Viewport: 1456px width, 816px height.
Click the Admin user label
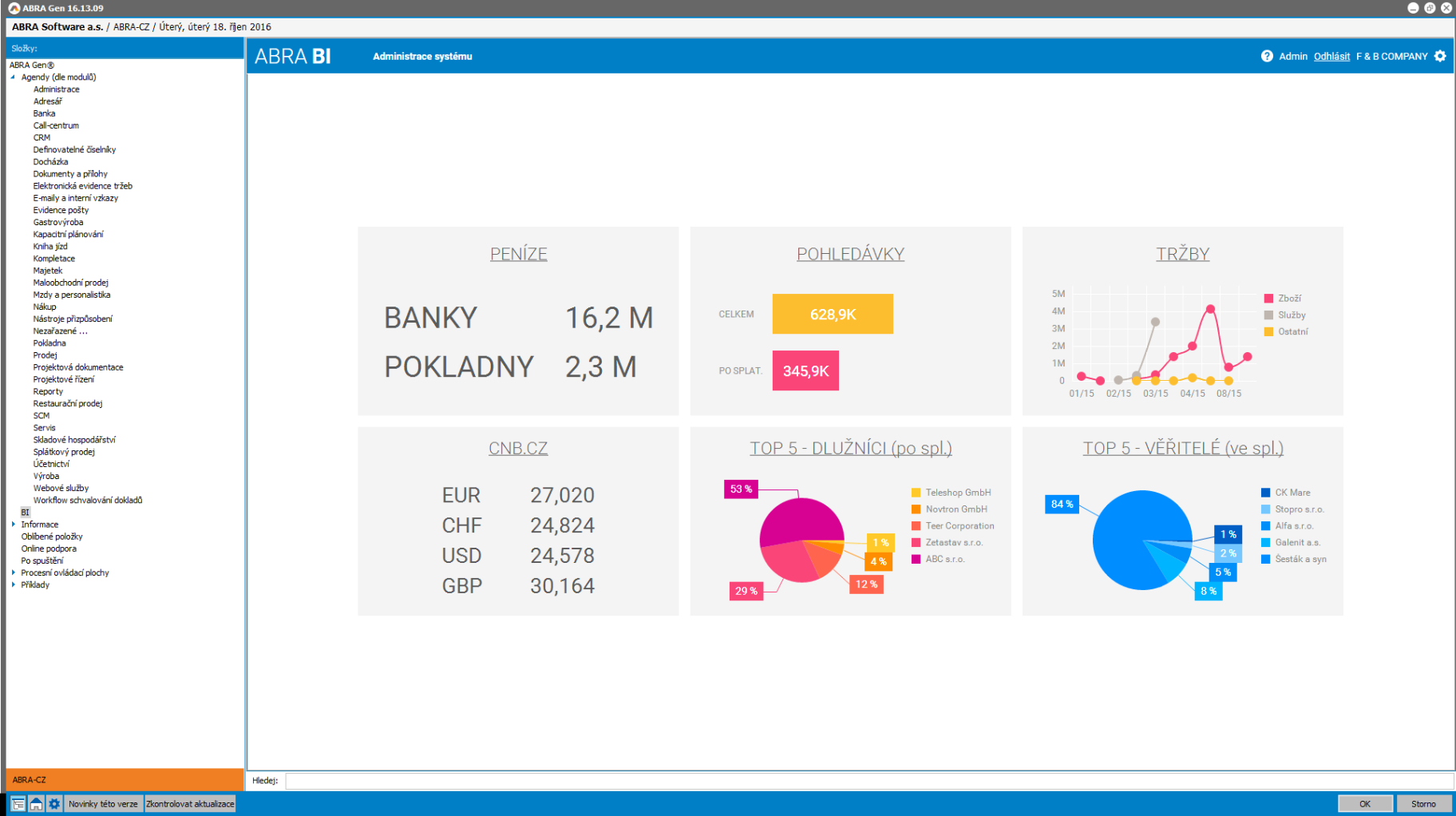(x=1293, y=56)
